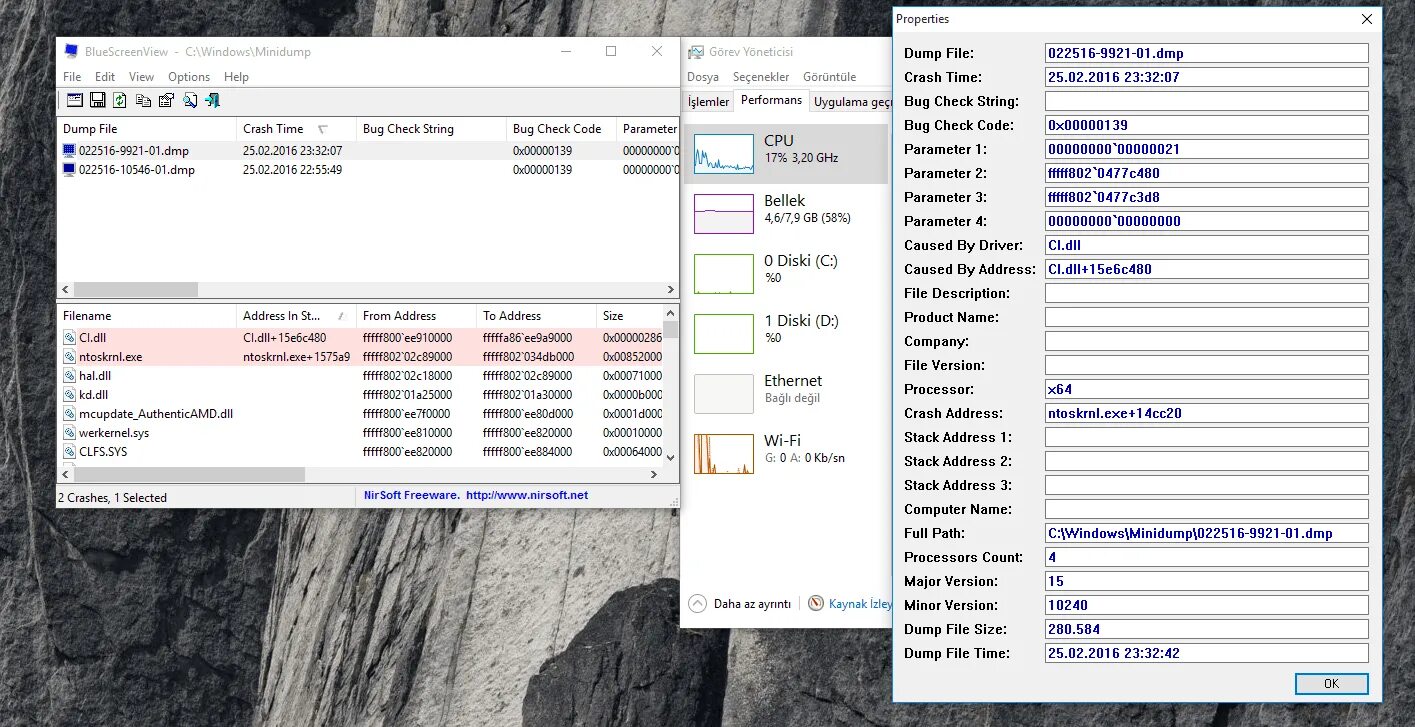The width and height of the screenshot is (1415, 727).
Task: Click the 0 Diski (C:) graph thumbnail
Action: [x=723, y=274]
